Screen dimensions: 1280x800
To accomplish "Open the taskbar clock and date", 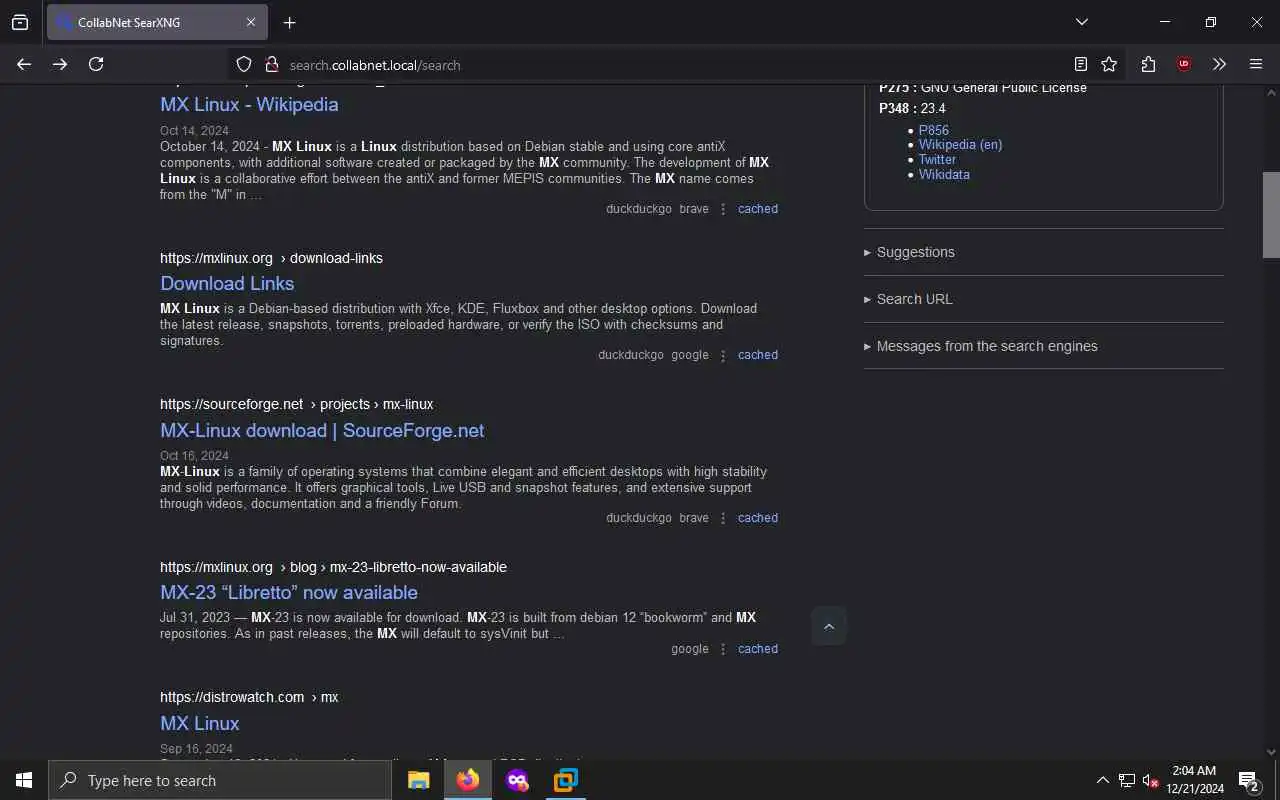I will coord(1194,780).
